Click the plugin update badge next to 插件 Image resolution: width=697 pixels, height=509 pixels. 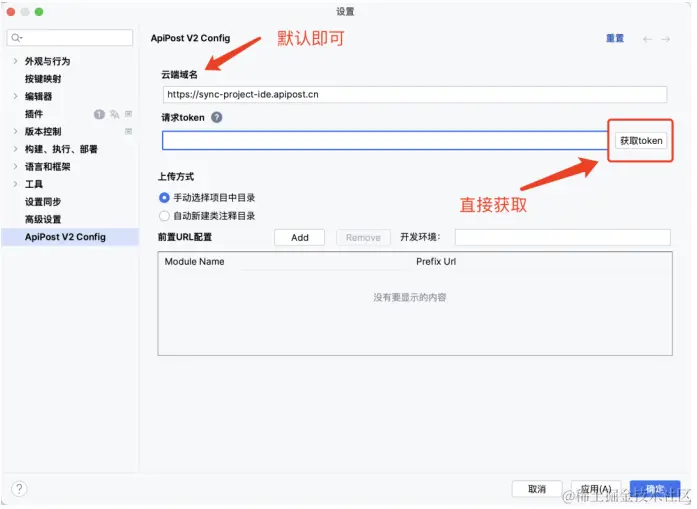100,115
